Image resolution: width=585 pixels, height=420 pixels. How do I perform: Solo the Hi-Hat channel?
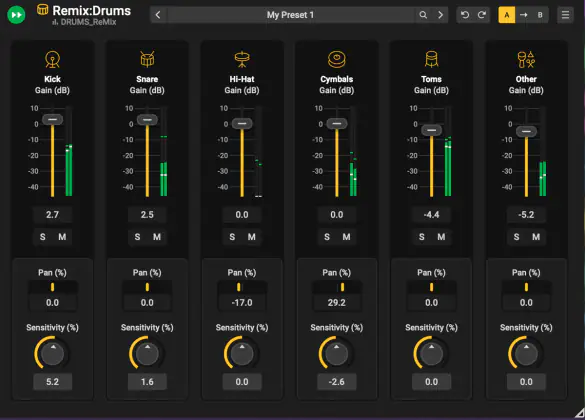click(x=232, y=237)
